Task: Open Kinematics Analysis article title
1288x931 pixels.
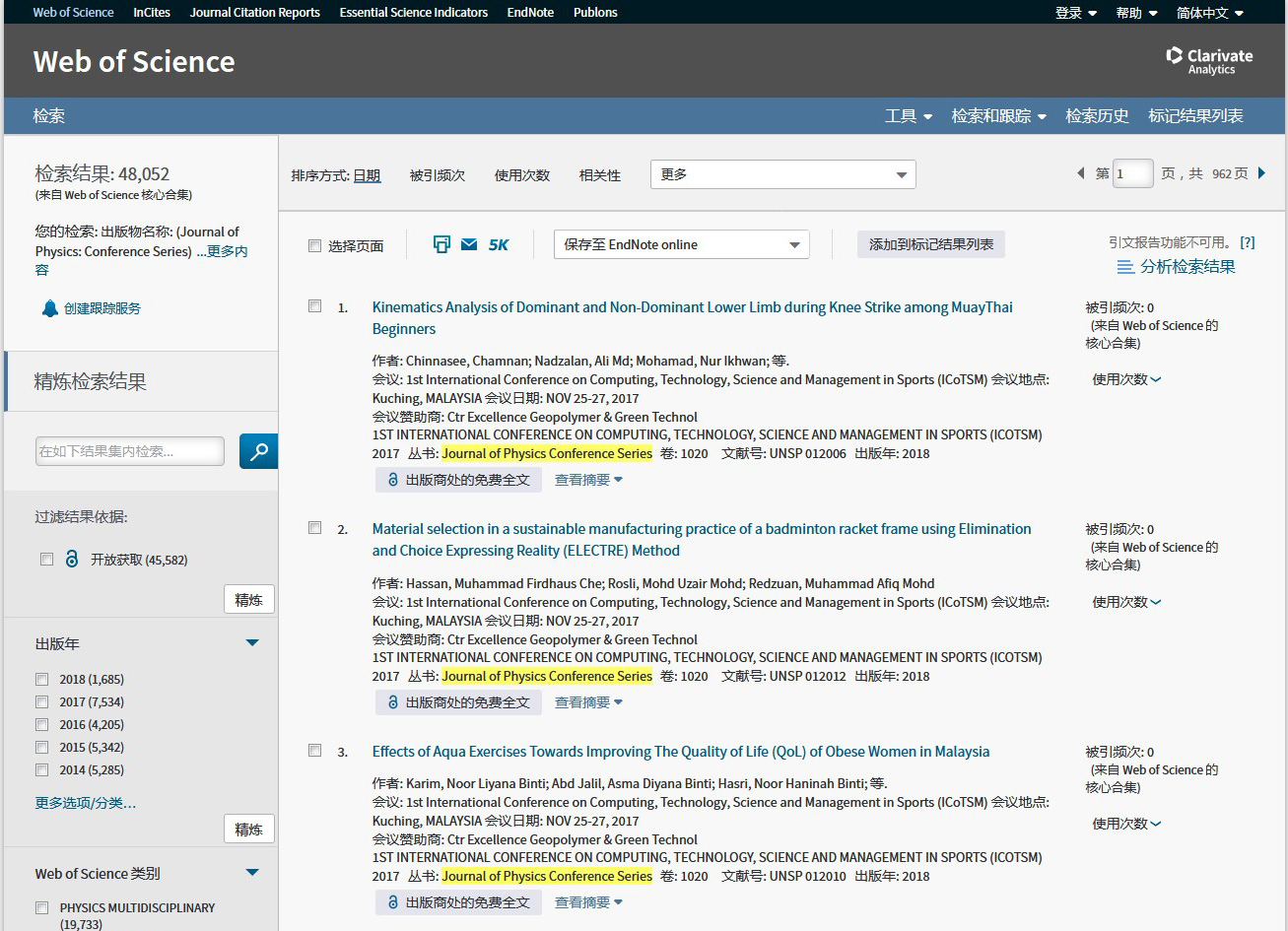Action: (692, 318)
